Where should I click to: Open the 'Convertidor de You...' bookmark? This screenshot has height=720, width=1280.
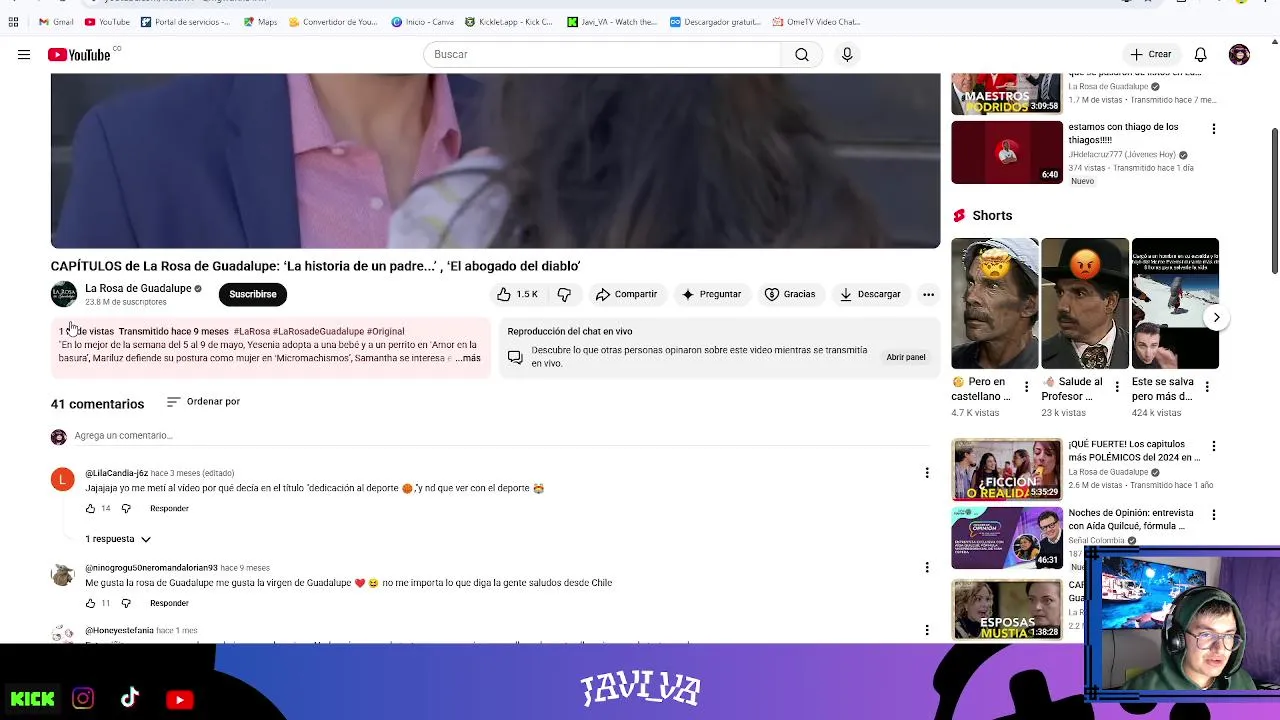[332, 22]
